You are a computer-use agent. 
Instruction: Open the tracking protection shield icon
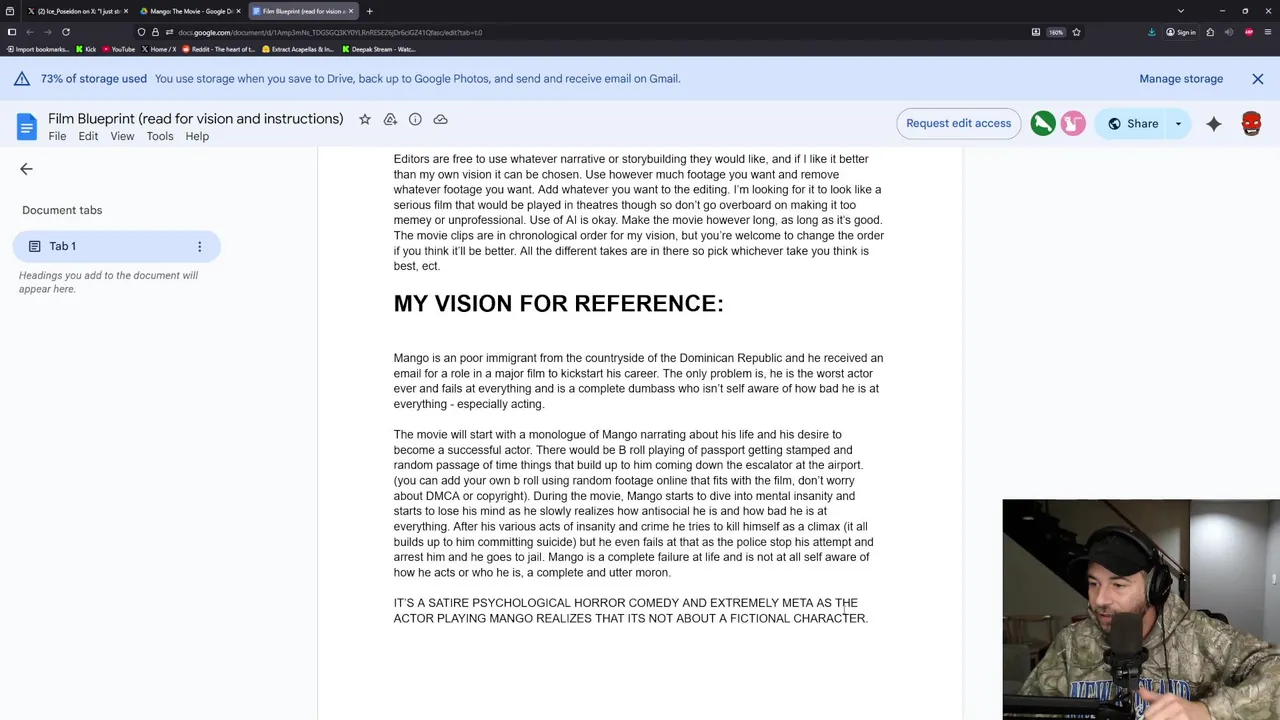(141, 32)
